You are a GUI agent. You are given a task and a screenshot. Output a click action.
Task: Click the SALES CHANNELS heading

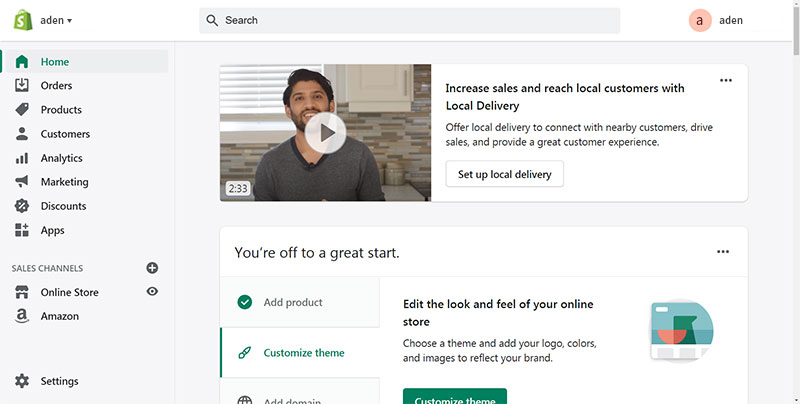pos(47,268)
